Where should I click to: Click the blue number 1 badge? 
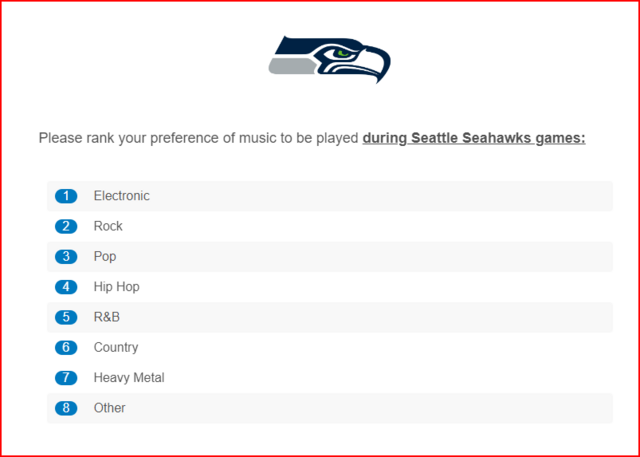pyautogui.click(x=66, y=196)
